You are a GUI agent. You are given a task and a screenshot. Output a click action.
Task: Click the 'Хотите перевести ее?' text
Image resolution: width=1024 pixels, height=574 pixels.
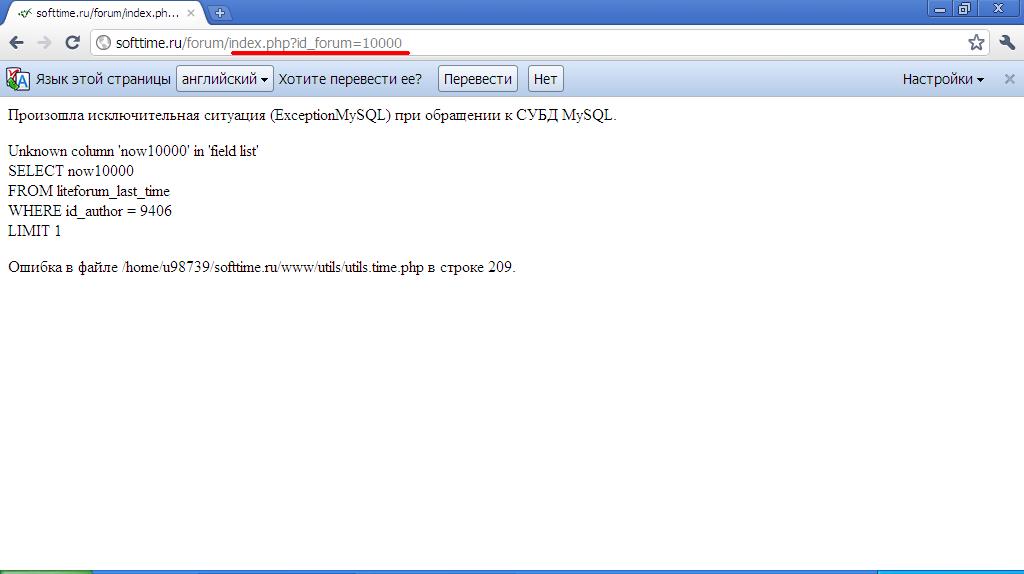(350, 79)
